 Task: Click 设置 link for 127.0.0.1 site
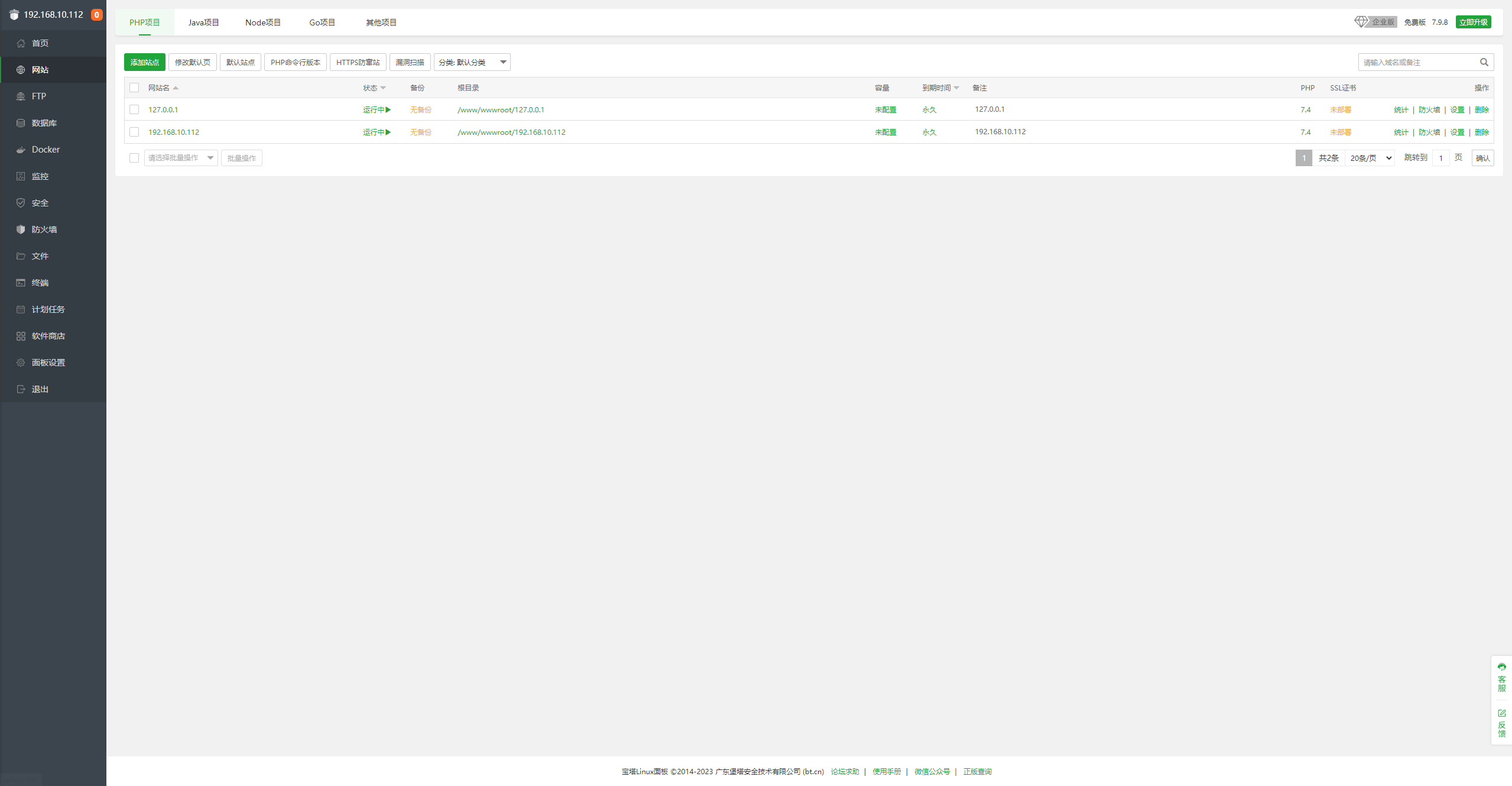(x=1457, y=109)
